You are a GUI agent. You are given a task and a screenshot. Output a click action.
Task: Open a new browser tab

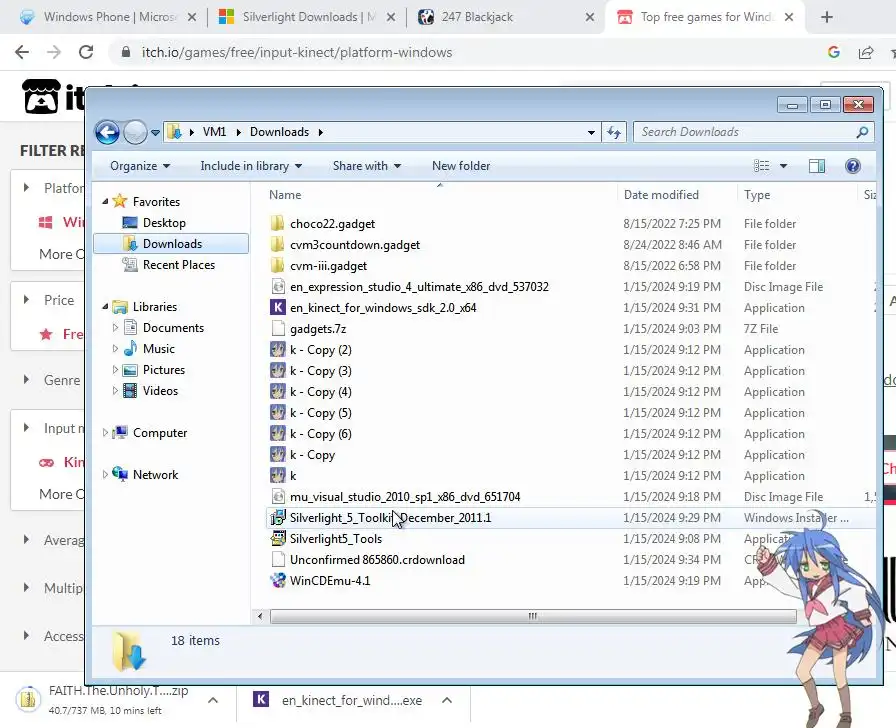coord(826,17)
